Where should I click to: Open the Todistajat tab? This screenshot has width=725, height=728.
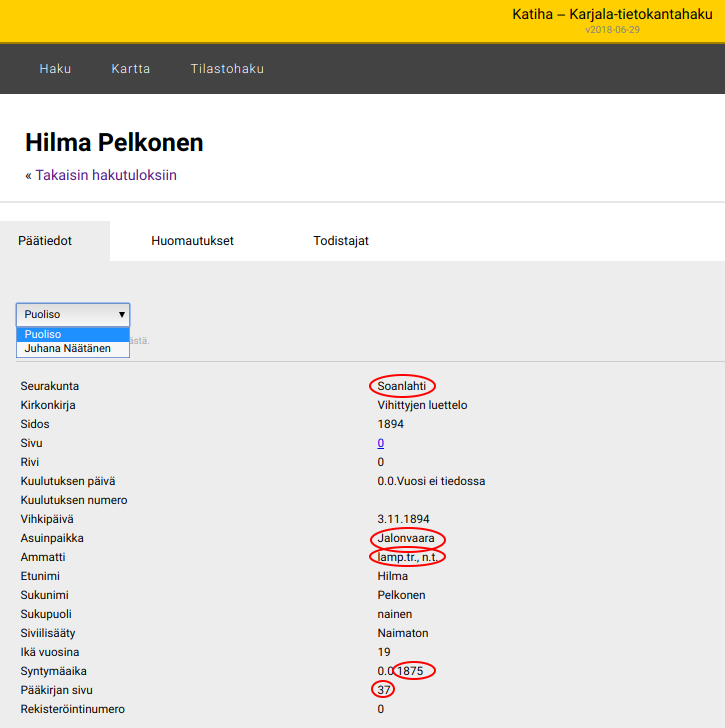click(341, 241)
